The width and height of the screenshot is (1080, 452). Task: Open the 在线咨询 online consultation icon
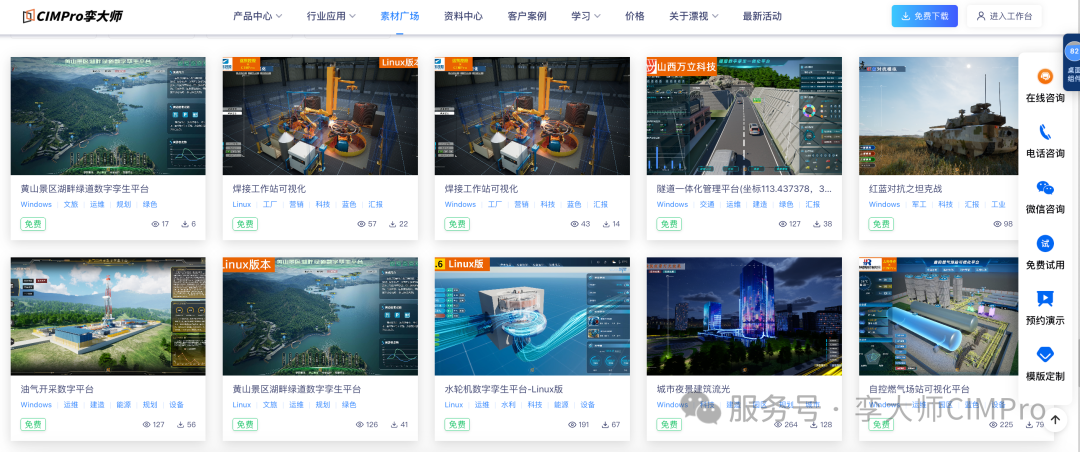[1045, 76]
